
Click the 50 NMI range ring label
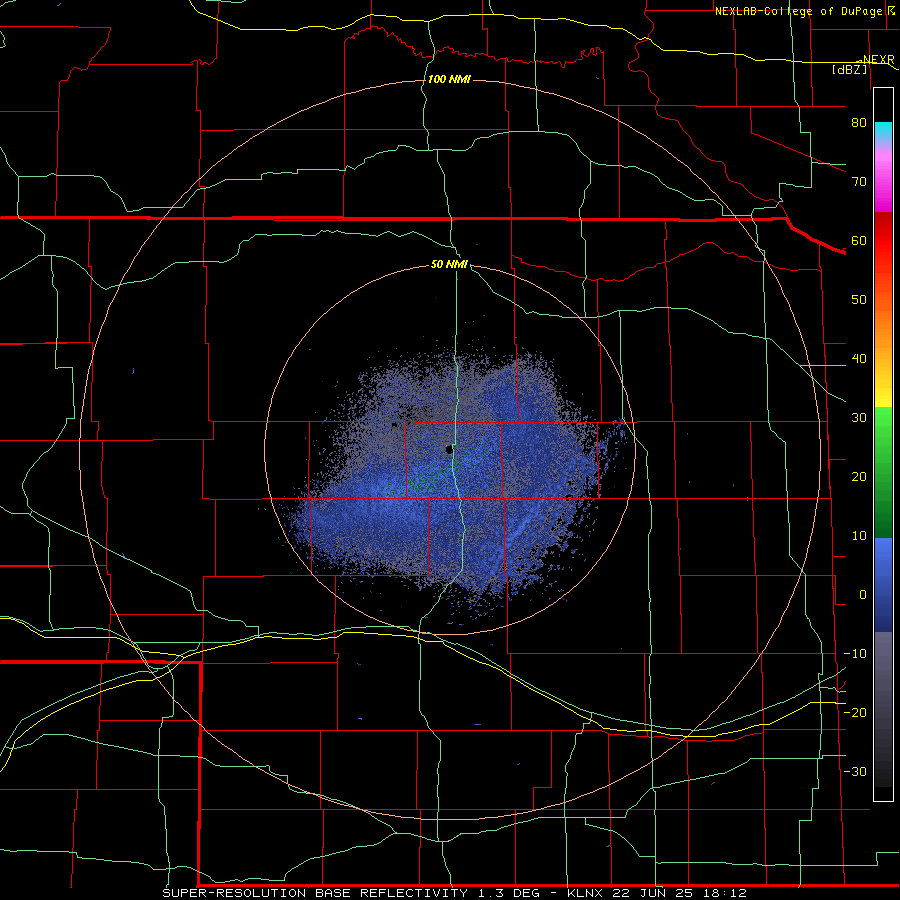tap(449, 265)
